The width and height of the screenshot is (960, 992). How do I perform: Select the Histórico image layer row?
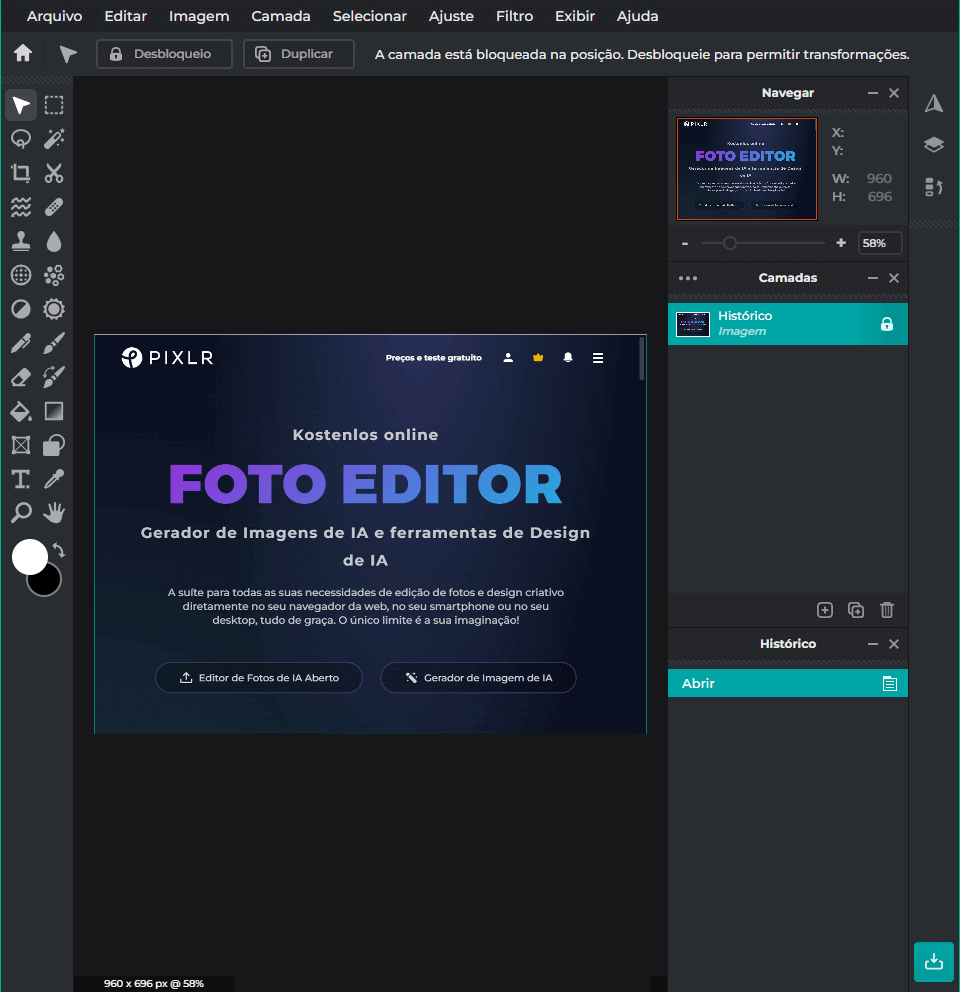point(788,324)
